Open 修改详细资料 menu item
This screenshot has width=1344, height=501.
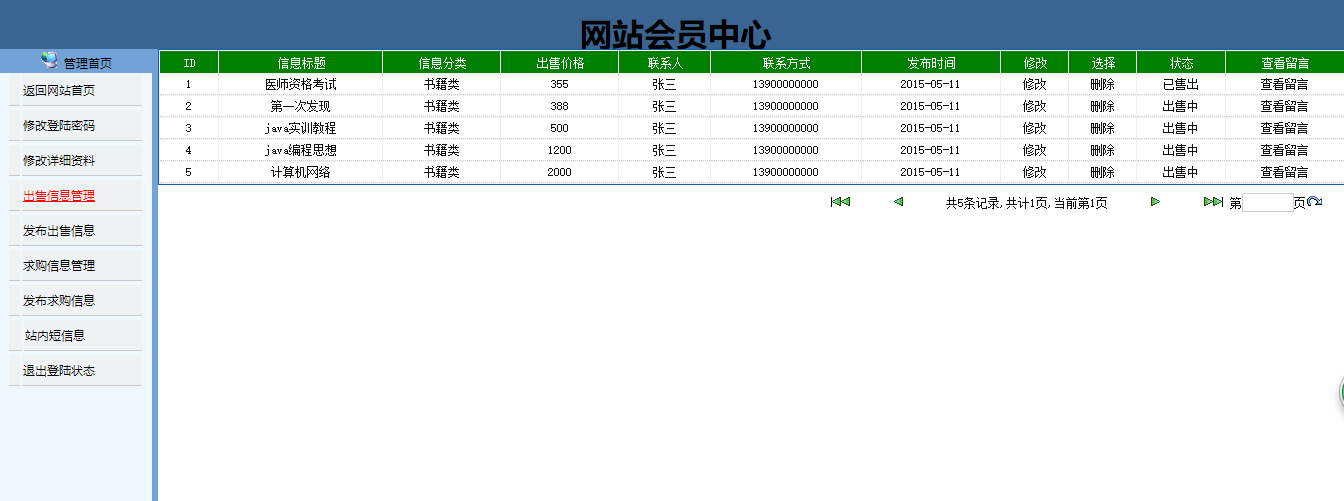pos(59,161)
